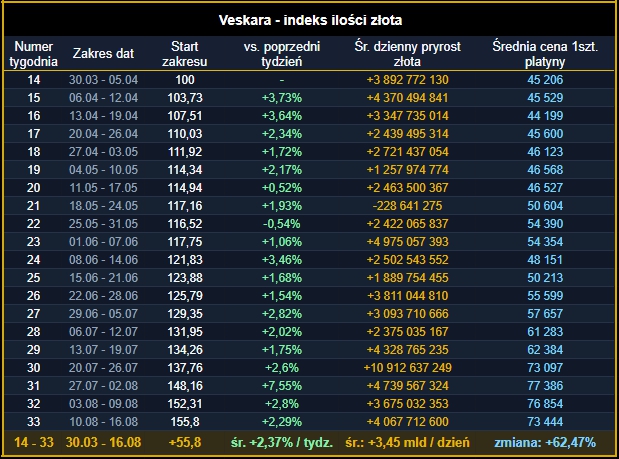Select the date range '20.04 - 26.04'

pyautogui.click(x=103, y=134)
